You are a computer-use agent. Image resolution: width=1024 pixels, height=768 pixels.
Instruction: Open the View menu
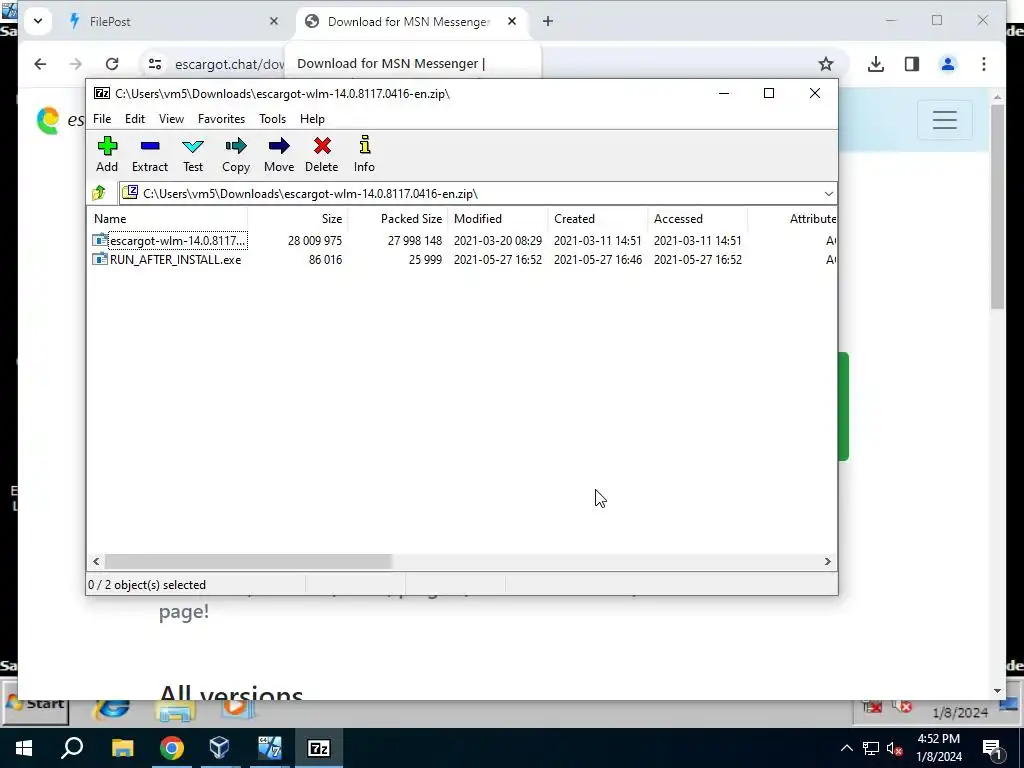[x=171, y=119]
